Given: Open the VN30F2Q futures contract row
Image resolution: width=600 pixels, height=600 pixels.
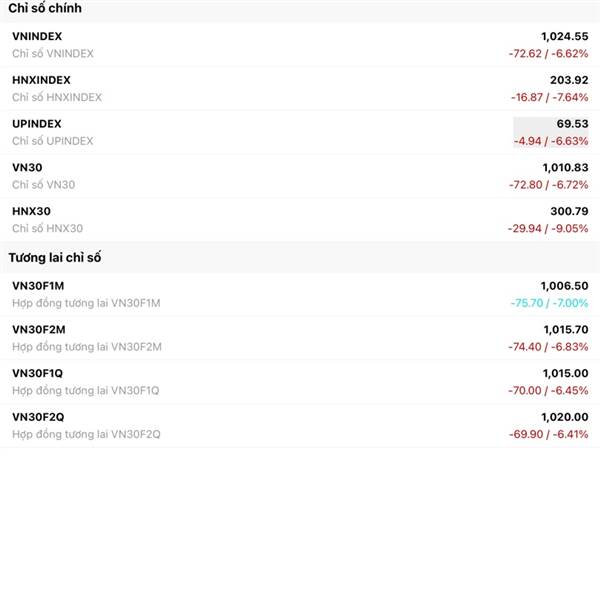Looking at the screenshot, I should (300, 425).
